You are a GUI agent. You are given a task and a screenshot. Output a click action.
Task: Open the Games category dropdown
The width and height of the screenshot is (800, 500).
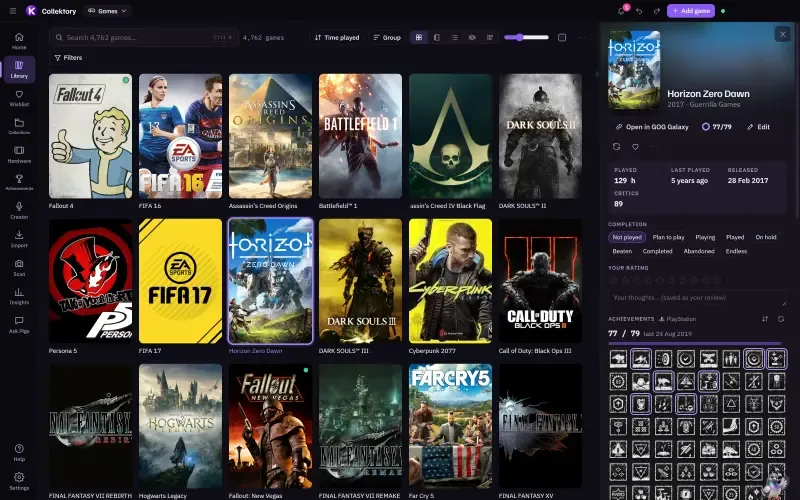(x=108, y=11)
